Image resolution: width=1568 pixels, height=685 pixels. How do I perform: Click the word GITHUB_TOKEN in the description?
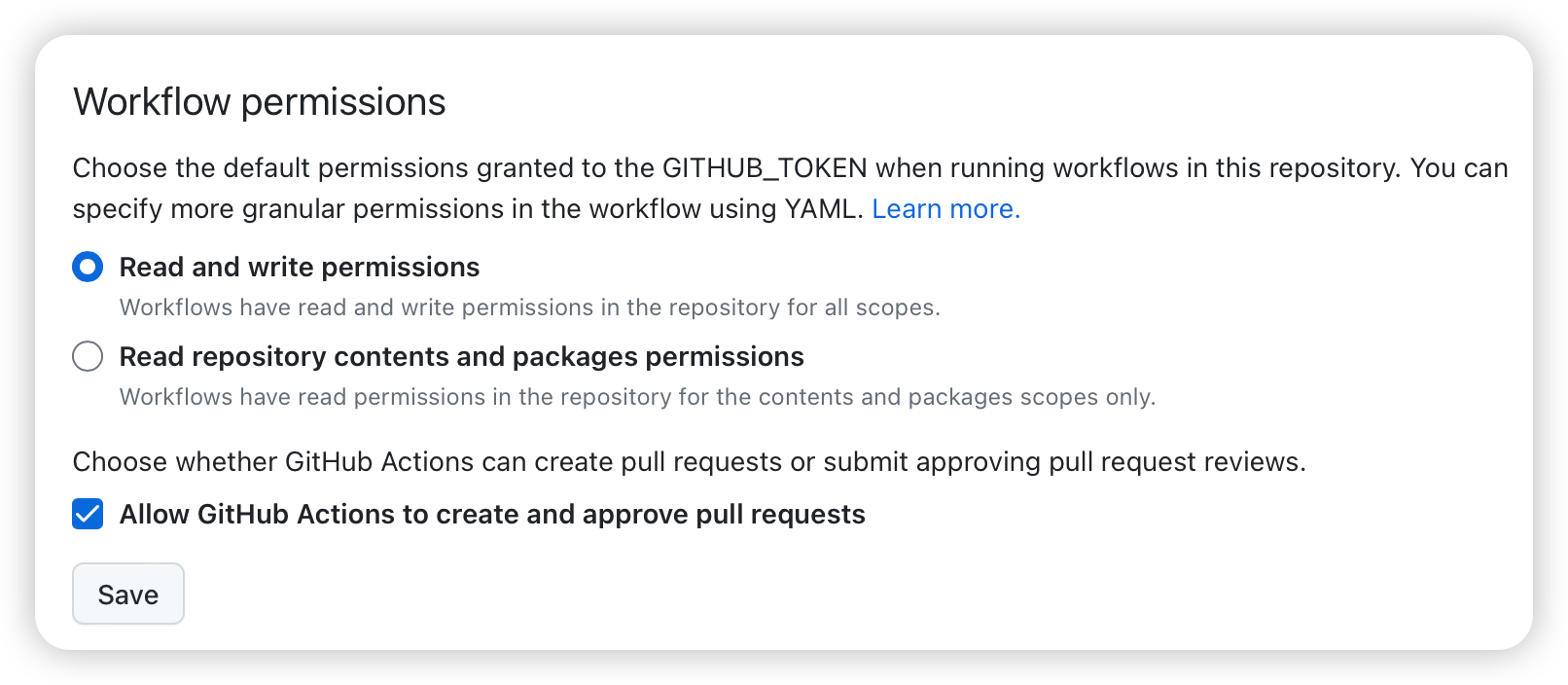pos(765,168)
